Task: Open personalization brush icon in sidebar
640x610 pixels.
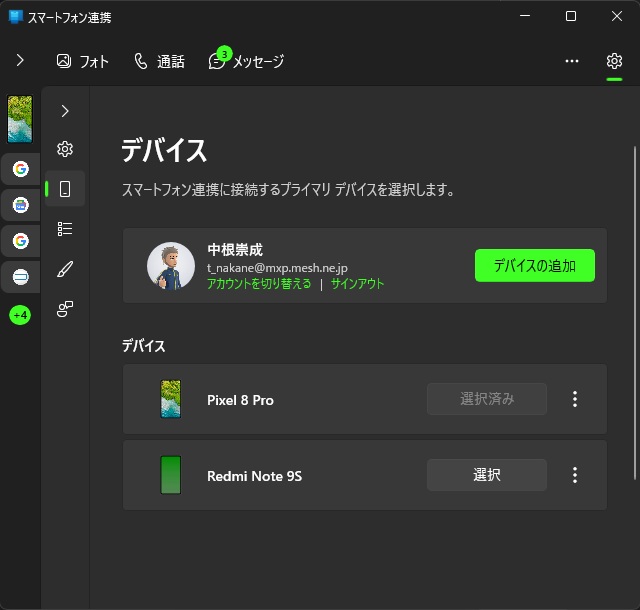Action: (x=65, y=269)
